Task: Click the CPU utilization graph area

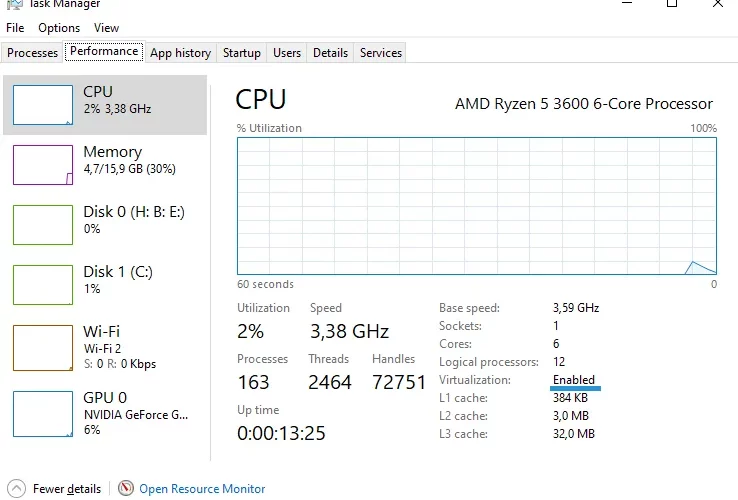Action: [x=477, y=206]
